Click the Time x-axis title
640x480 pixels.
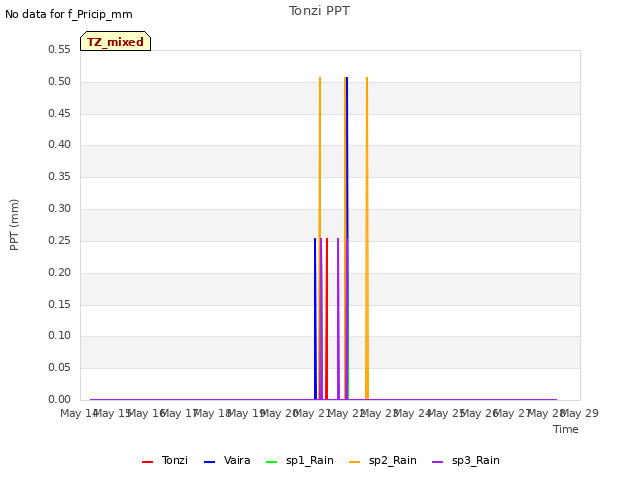pyautogui.click(x=566, y=429)
